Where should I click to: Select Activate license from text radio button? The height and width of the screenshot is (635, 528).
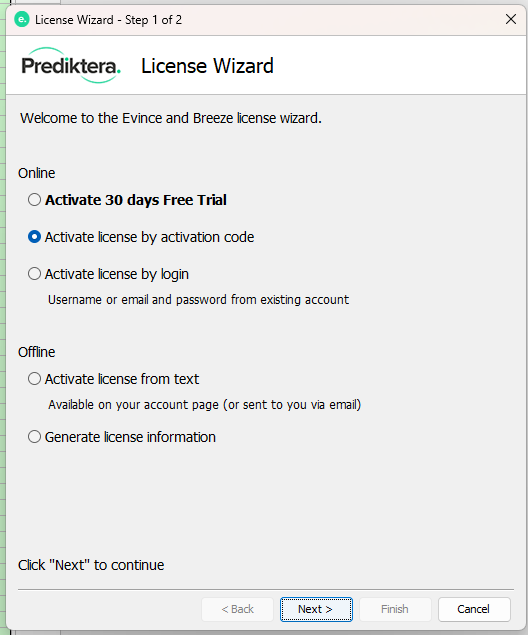click(x=34, y=379)
